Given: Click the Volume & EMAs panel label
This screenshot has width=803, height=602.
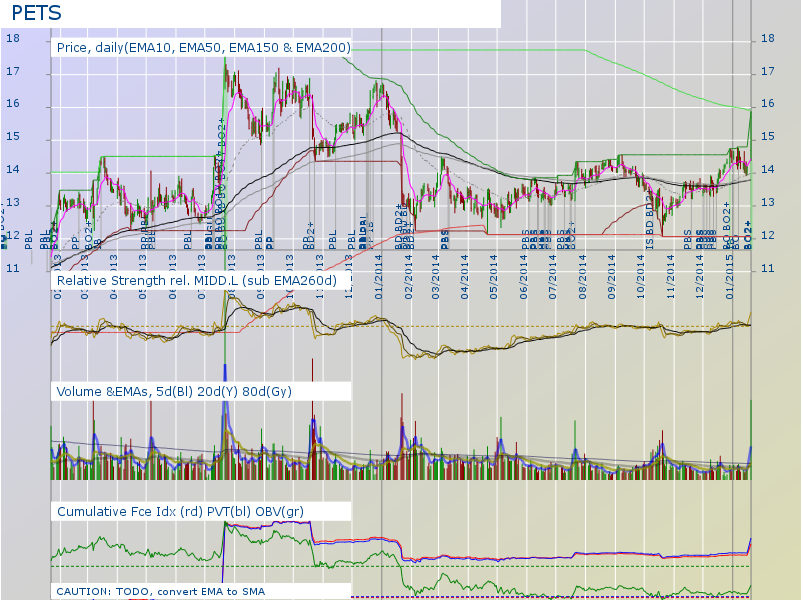Looking at the screenshot, I should pos(174,392).
